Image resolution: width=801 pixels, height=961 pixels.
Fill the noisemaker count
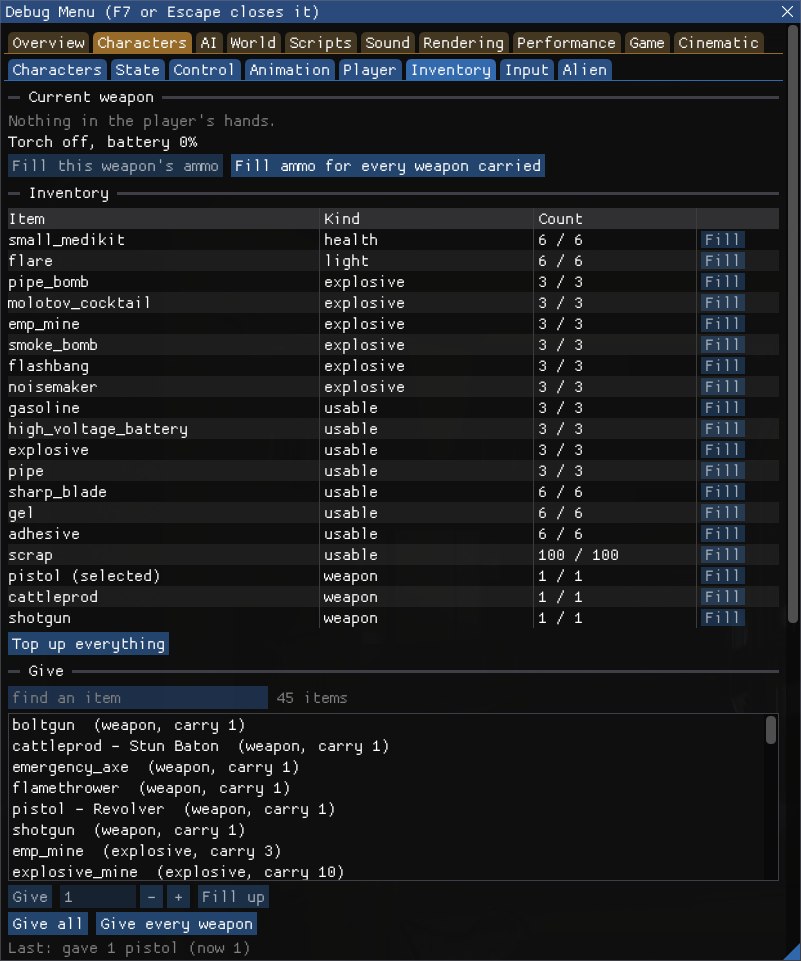[x=723, y=387]
